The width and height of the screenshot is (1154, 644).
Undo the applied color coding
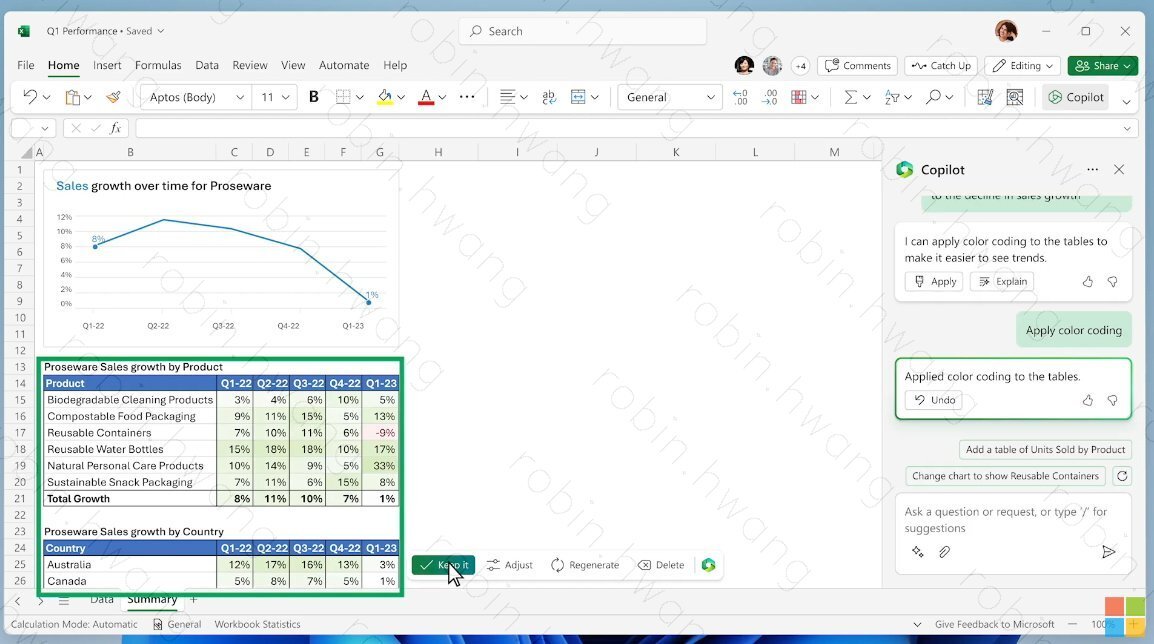coord(934,400)
